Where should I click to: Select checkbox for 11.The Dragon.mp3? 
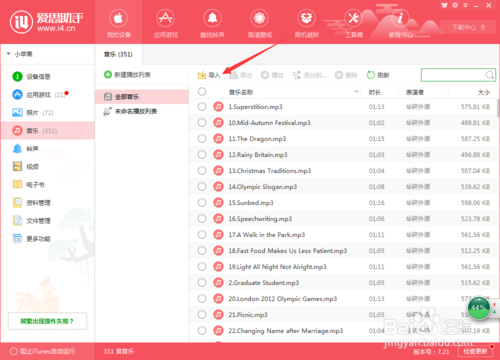coord(202,139)
